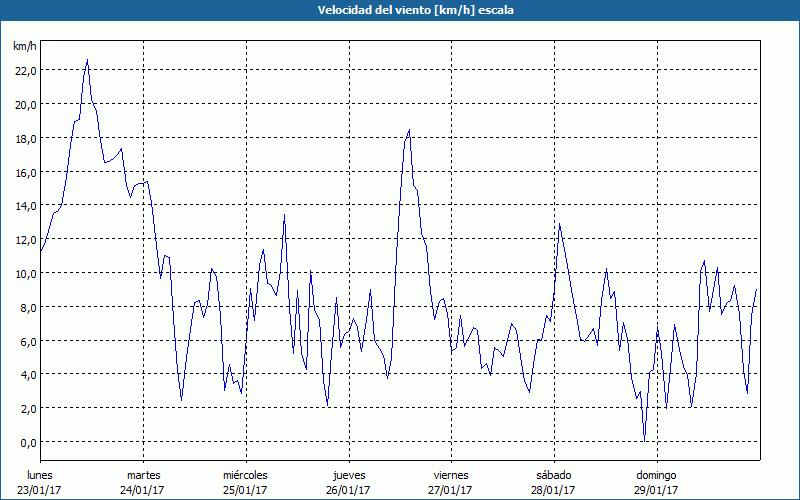Click the chart title 'Velocidad del viento'
This screenshot has width=800, height=500.
[400, 10]
